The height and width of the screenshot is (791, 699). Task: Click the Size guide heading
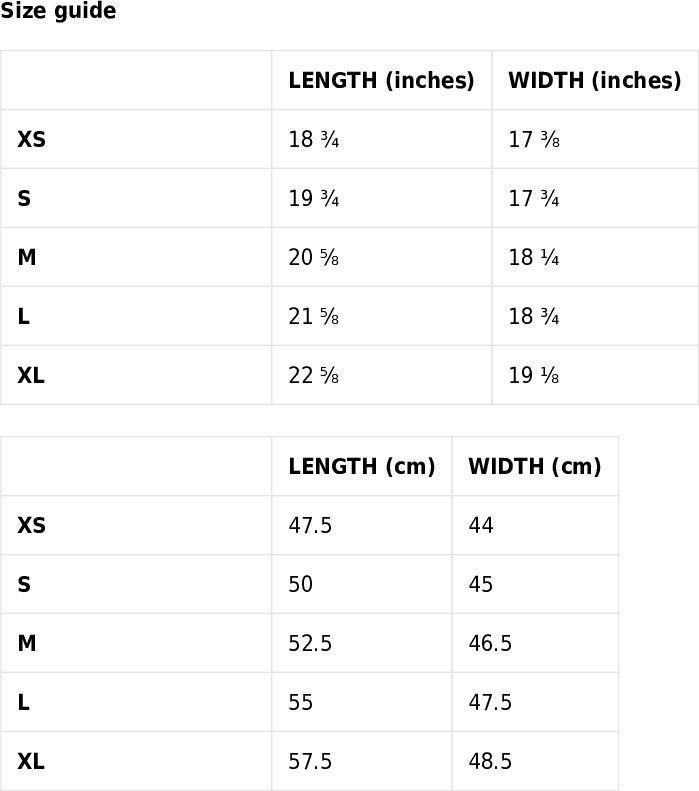pyautogui.click(x=58, y=11)
